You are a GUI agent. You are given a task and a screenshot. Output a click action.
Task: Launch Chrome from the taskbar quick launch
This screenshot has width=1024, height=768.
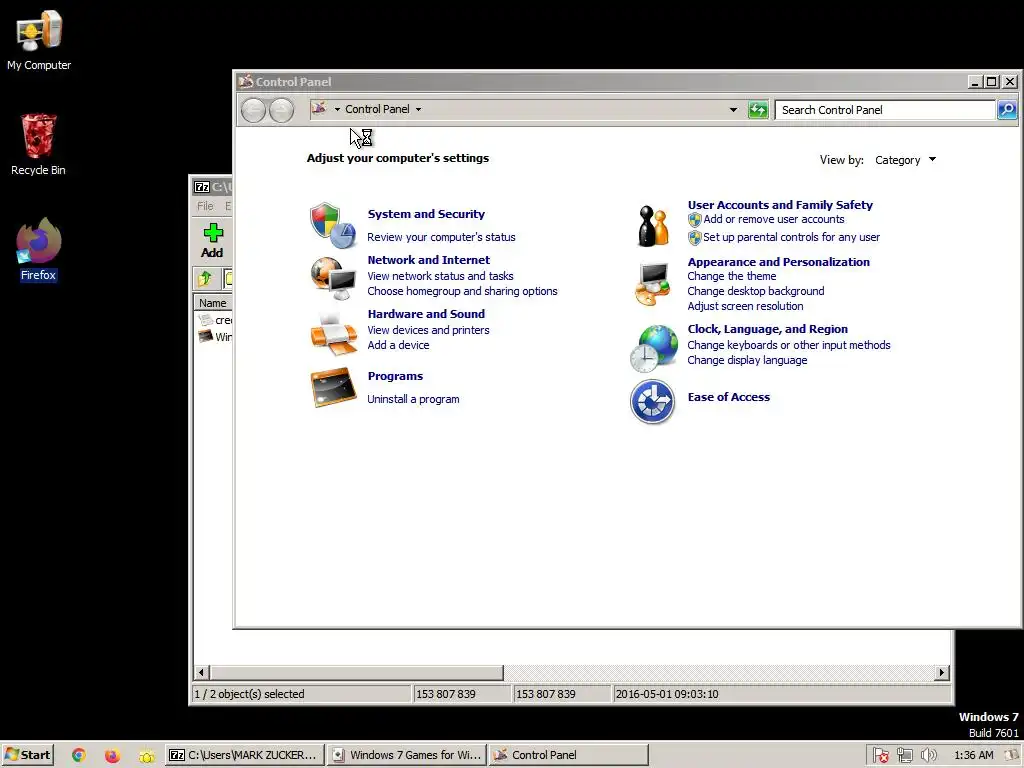pos(79,755)
